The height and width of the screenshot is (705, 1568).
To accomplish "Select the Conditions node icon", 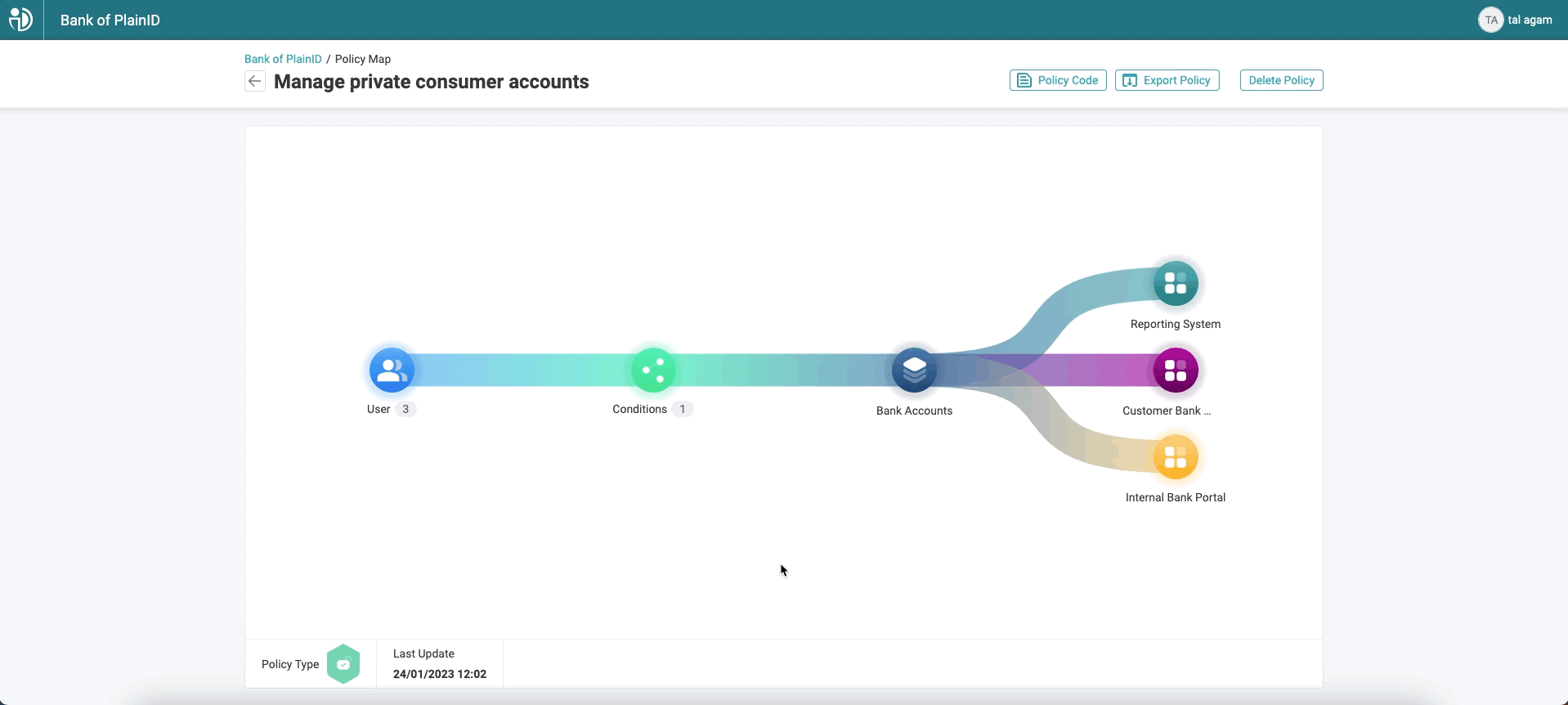I will [x=653, y=370].
